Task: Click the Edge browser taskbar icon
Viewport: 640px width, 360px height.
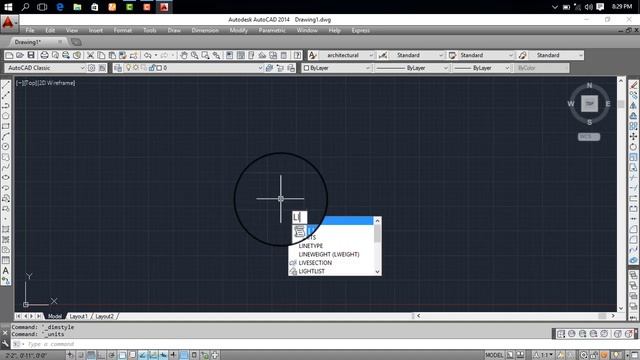Action: click(60, 7)
